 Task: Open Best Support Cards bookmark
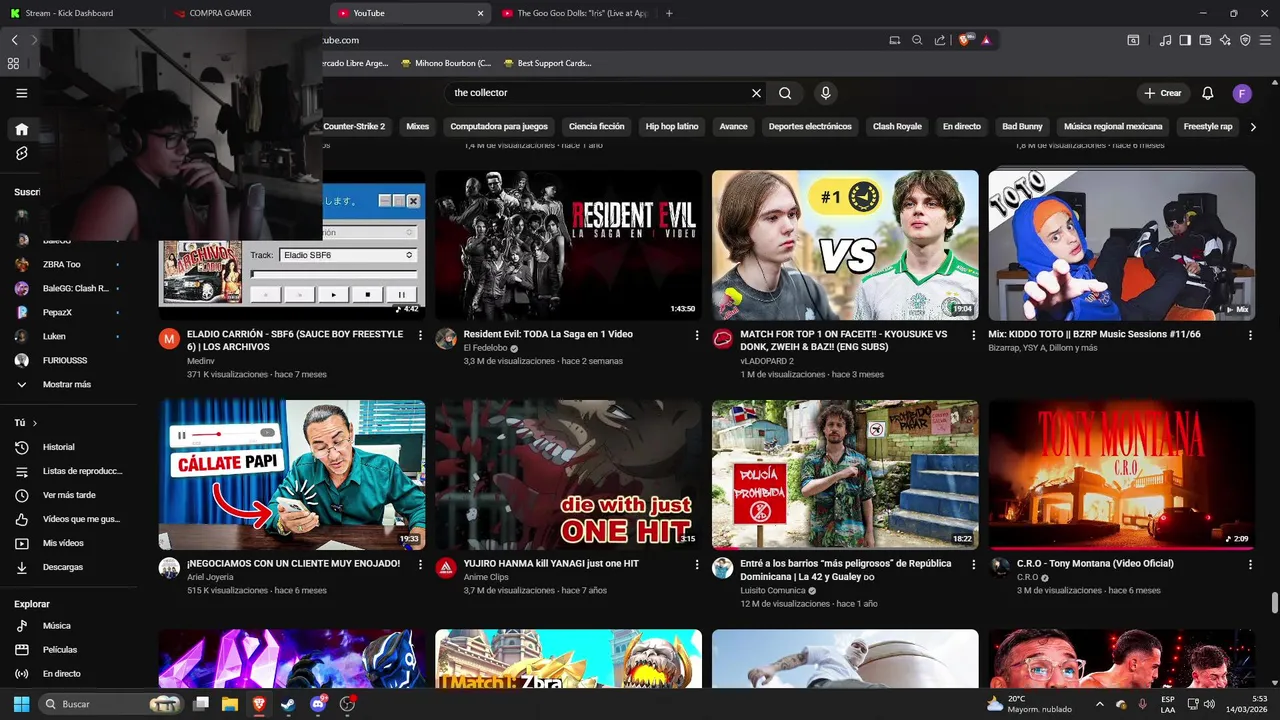[548, 63]
